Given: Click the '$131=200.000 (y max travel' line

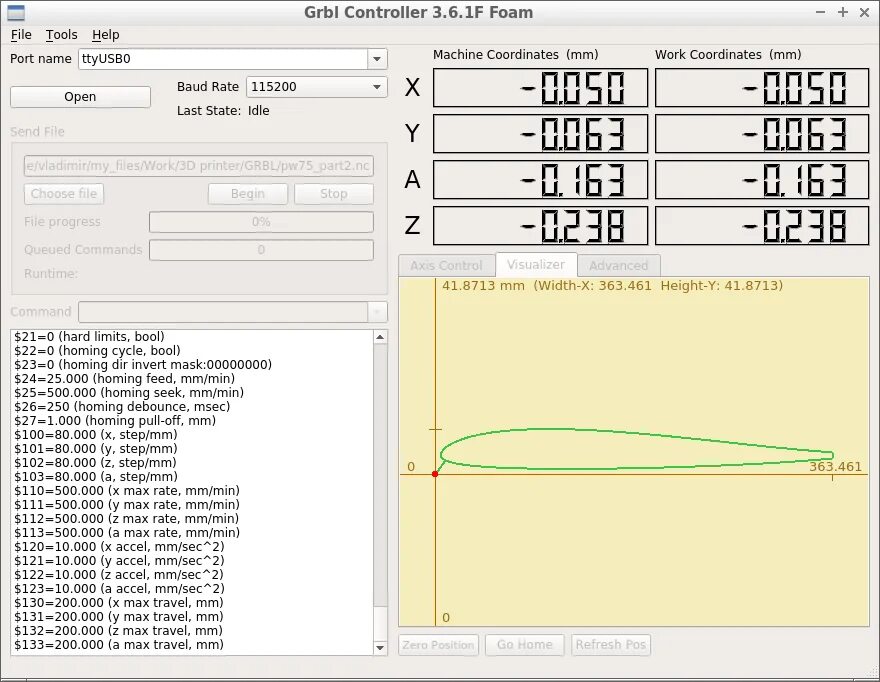Looking at the screenshot, I should pyautogui.click(x=118, y=617).
